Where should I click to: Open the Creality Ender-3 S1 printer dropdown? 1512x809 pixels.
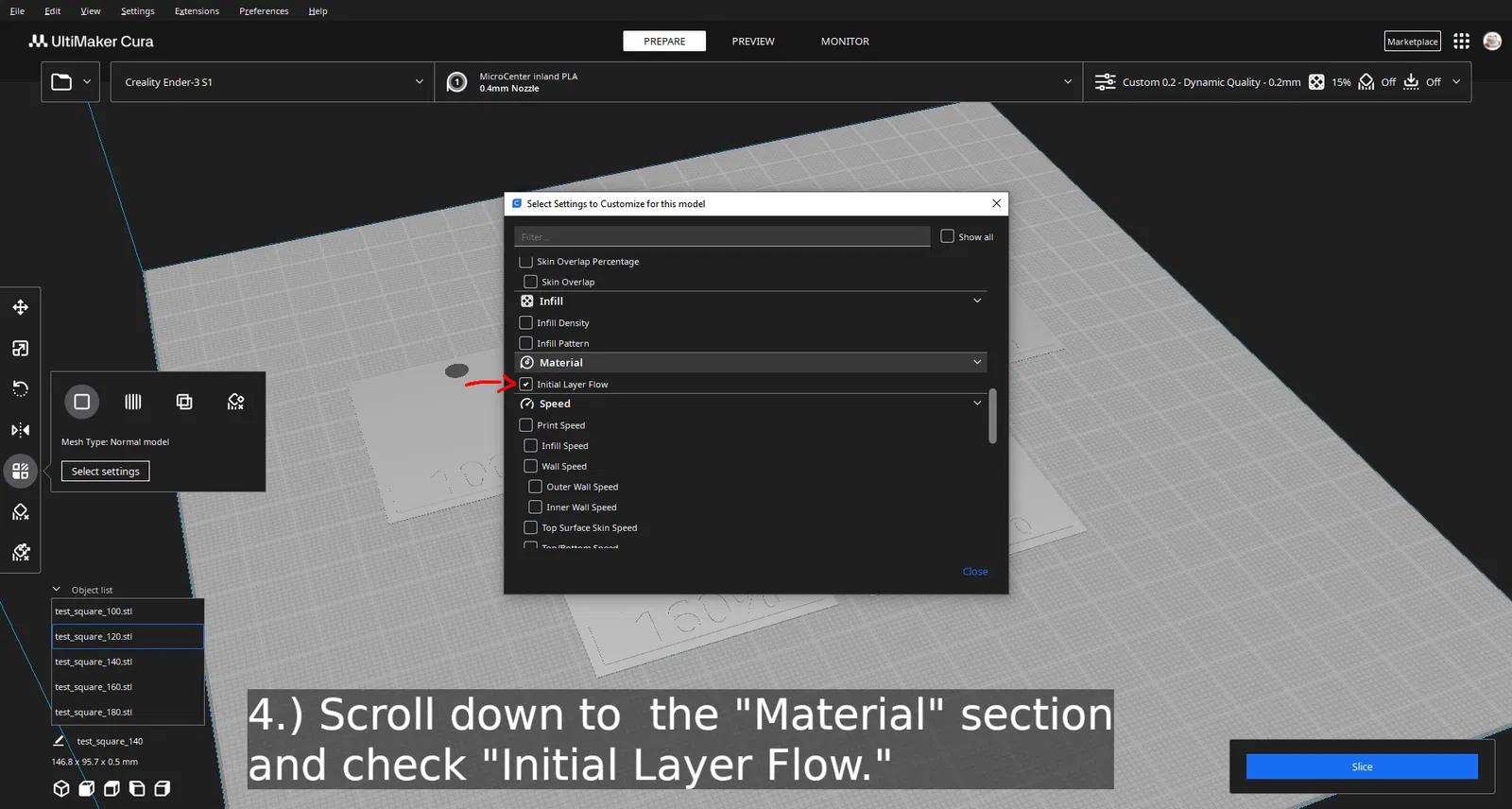tap(272, 82)
